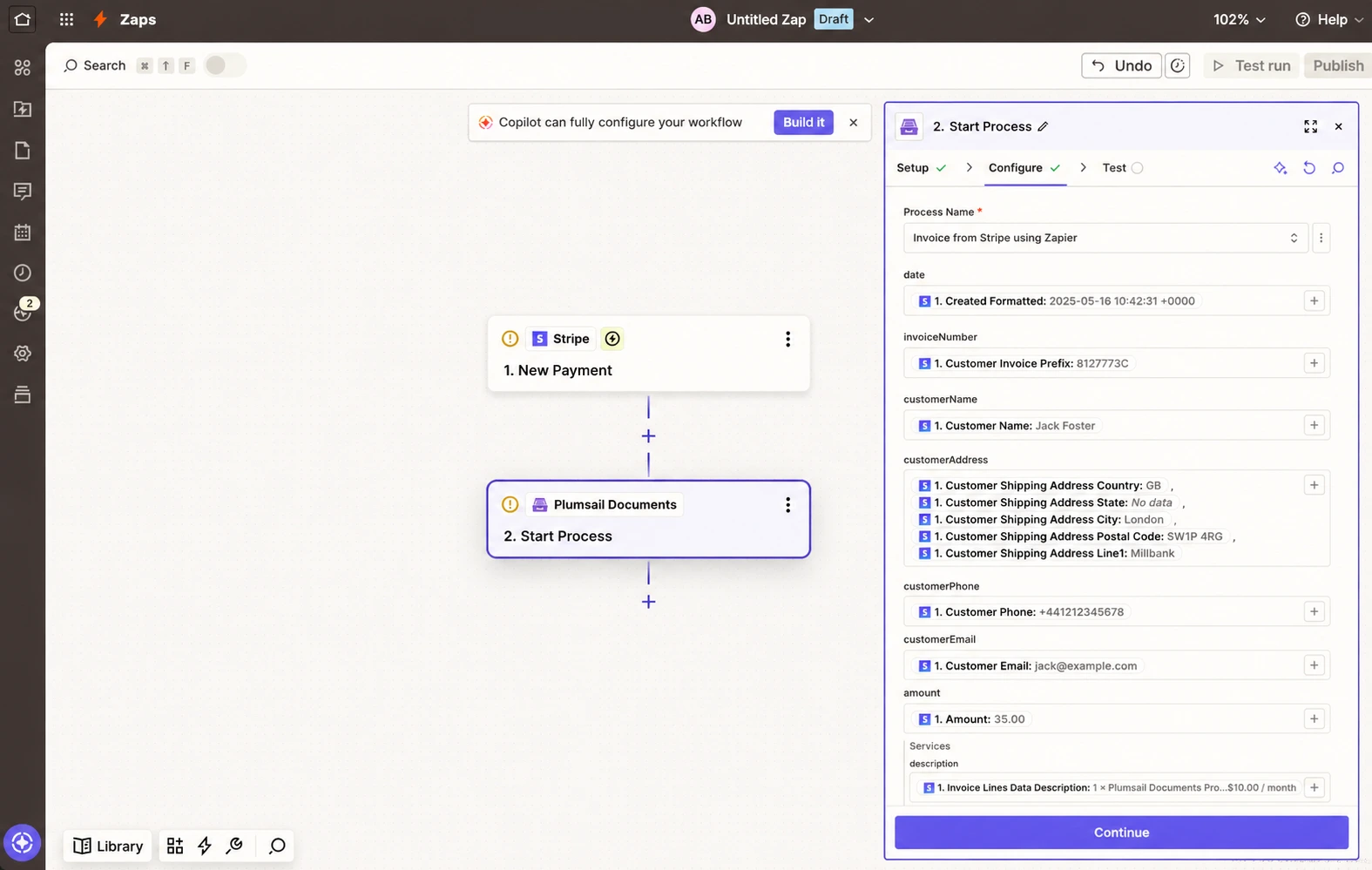Open Process Name three-dot options
This screenshot has width=1372, height=870.
pos(1321,238)
